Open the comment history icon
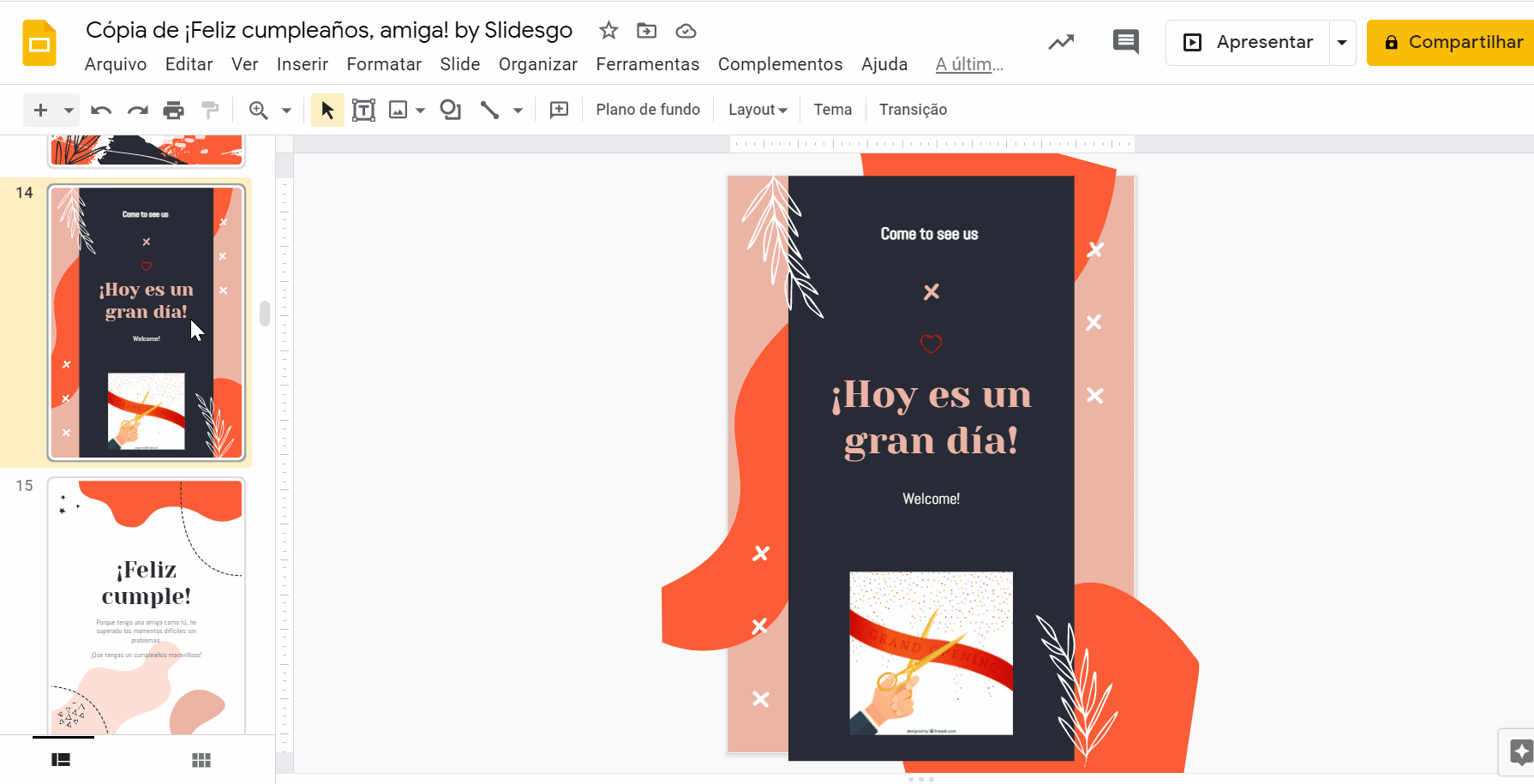The width and height of the screenshot is (1534, 784). [1125, 42]
